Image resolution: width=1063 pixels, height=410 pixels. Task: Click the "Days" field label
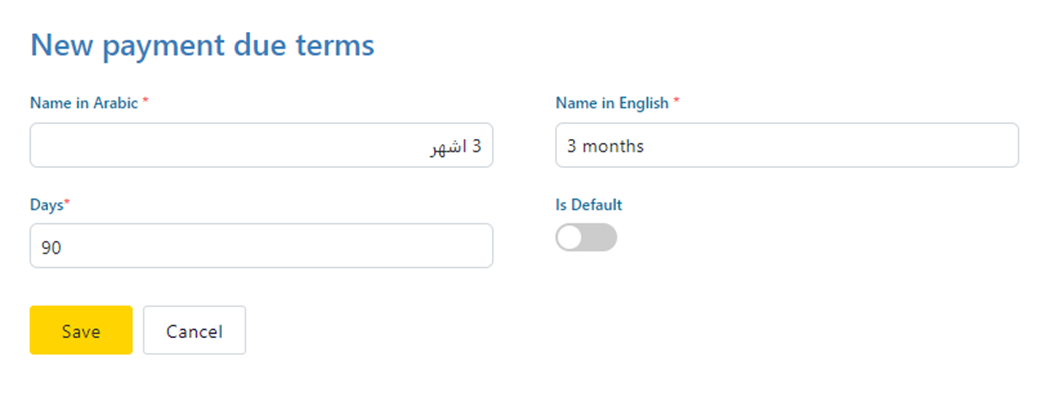46,204
